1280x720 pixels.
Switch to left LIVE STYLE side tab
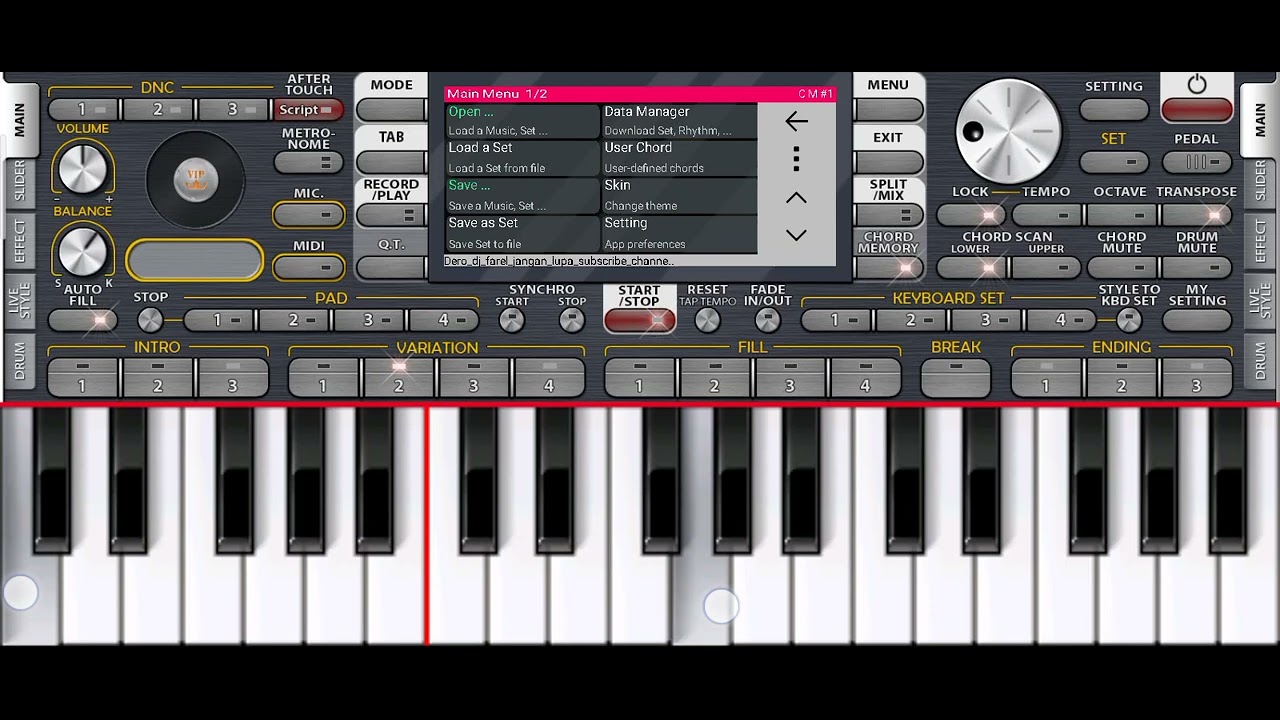tap(19, 300)
